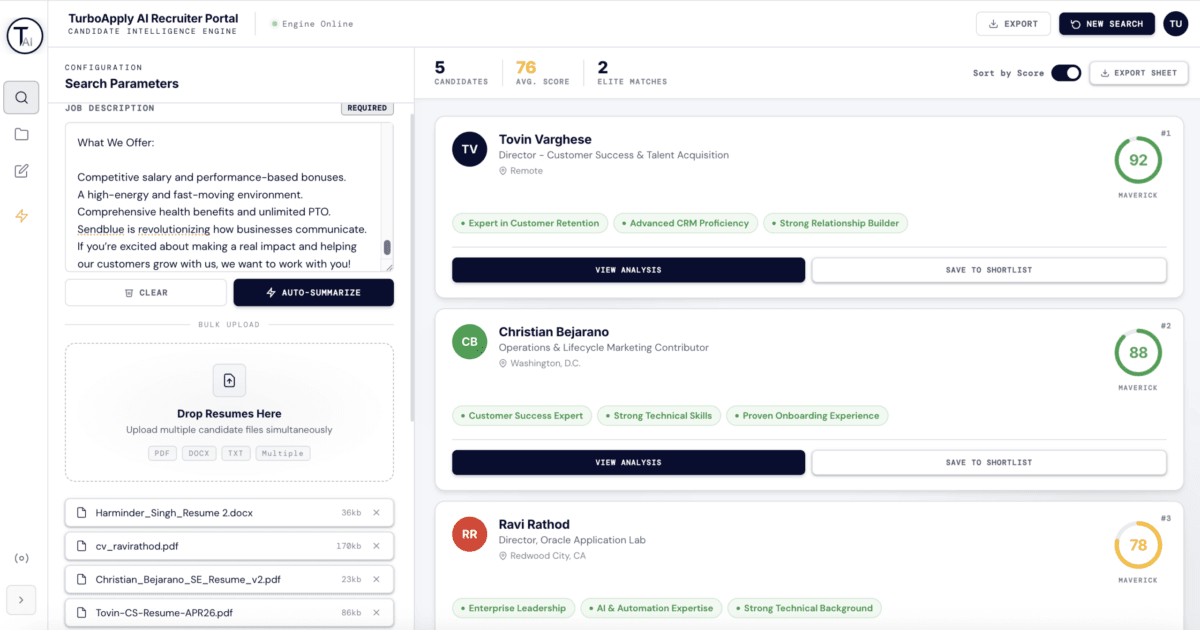Click file icon of Christian_Bejarano_SE_Resume_v2.pdf
1200x630 pixels.
pyautogui.click(x=82, y=579)
